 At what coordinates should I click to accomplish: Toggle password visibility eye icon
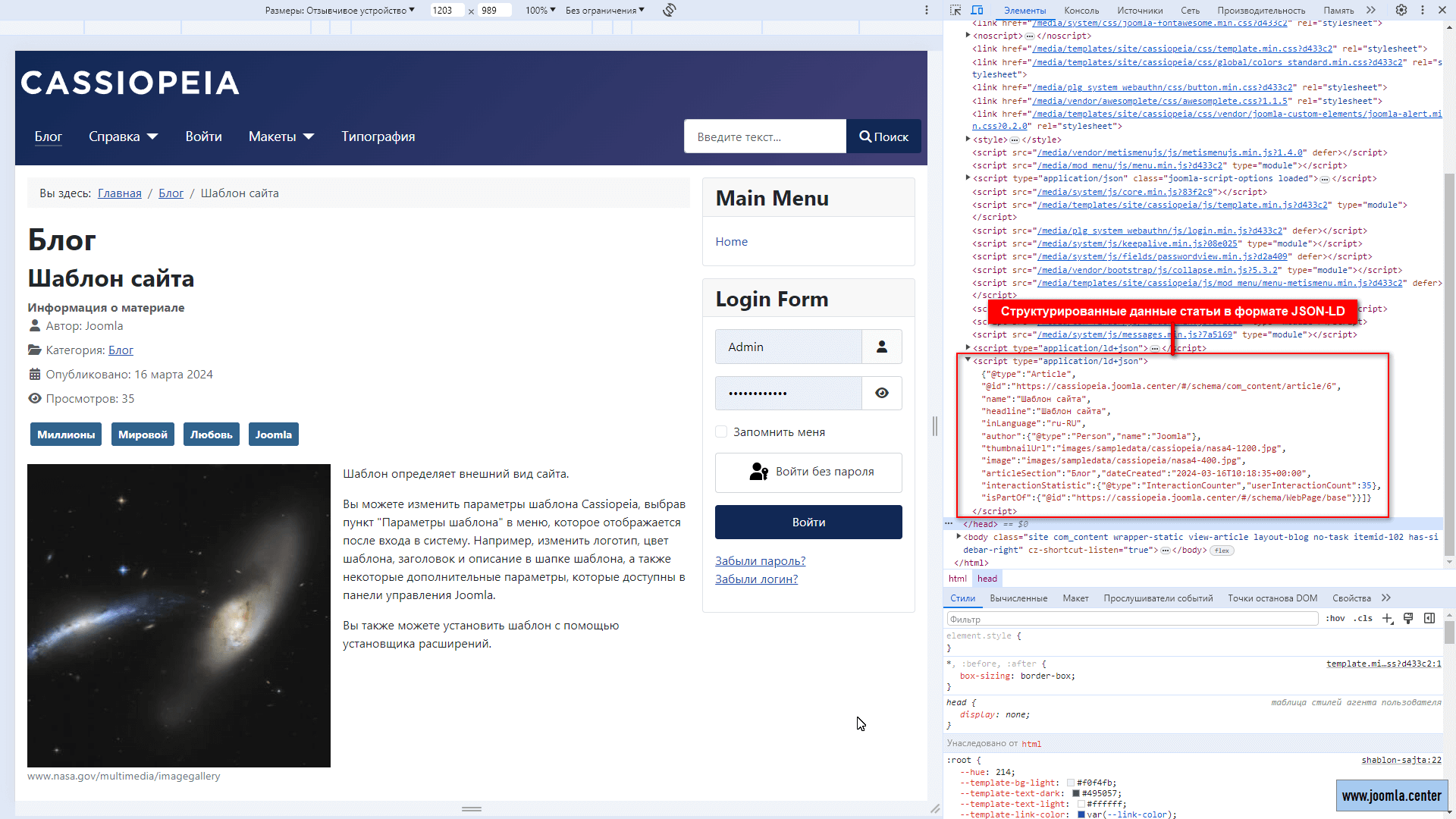pyautogui.click(x=882, y=393)
